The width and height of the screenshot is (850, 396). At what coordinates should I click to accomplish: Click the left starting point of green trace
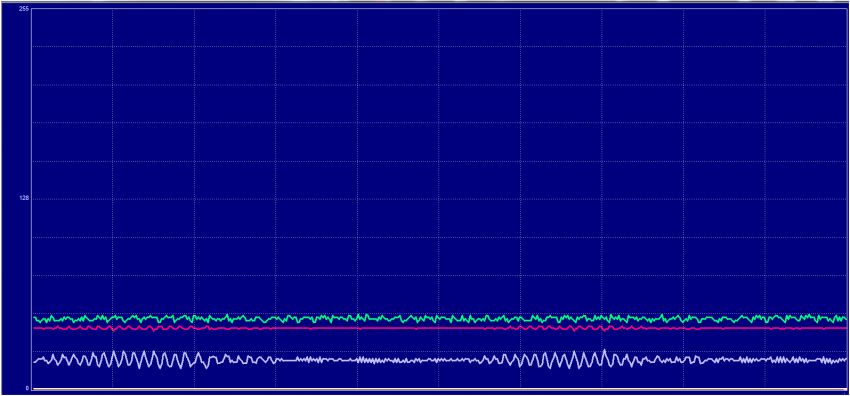[x=34, y=317]
